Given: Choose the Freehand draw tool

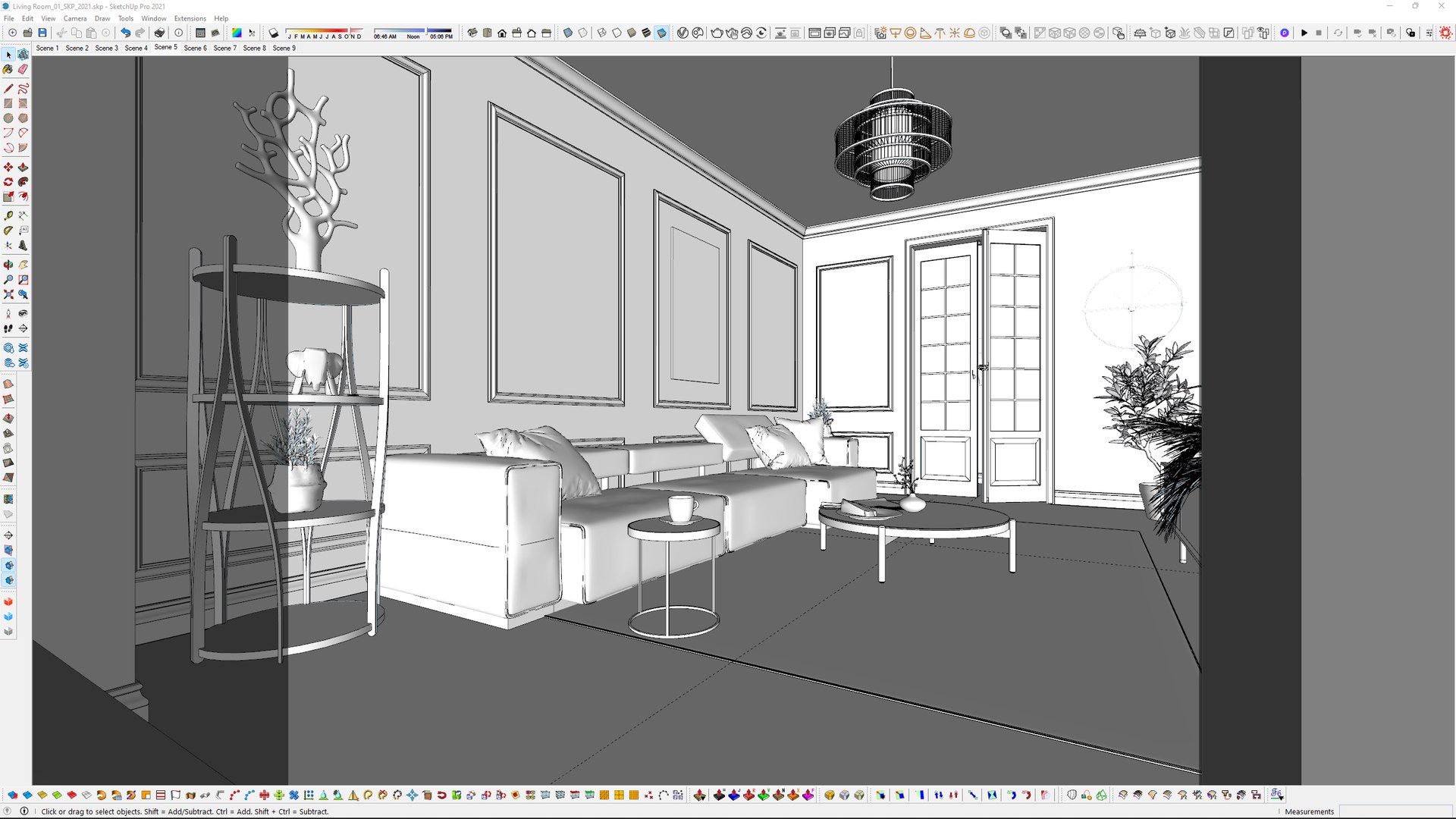Looking at the screenshot, I should [24, 89].
